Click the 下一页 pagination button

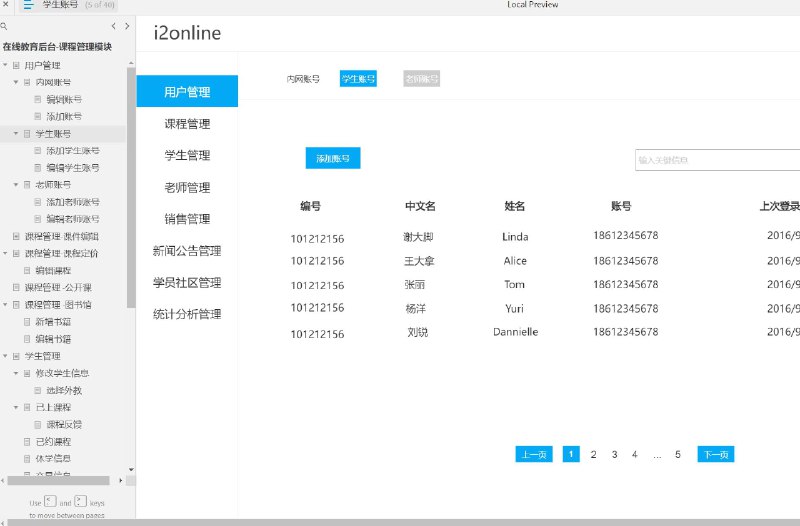[x=715, y=454]
